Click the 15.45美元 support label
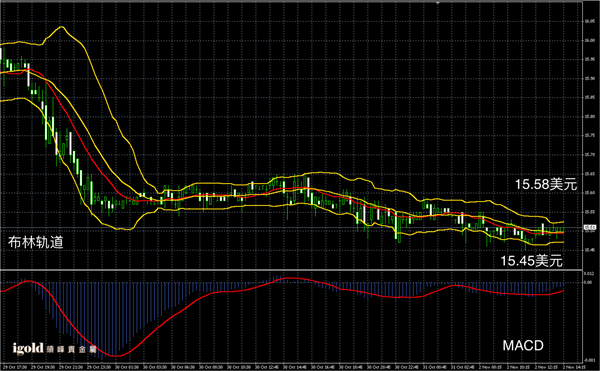 [532, 261]
